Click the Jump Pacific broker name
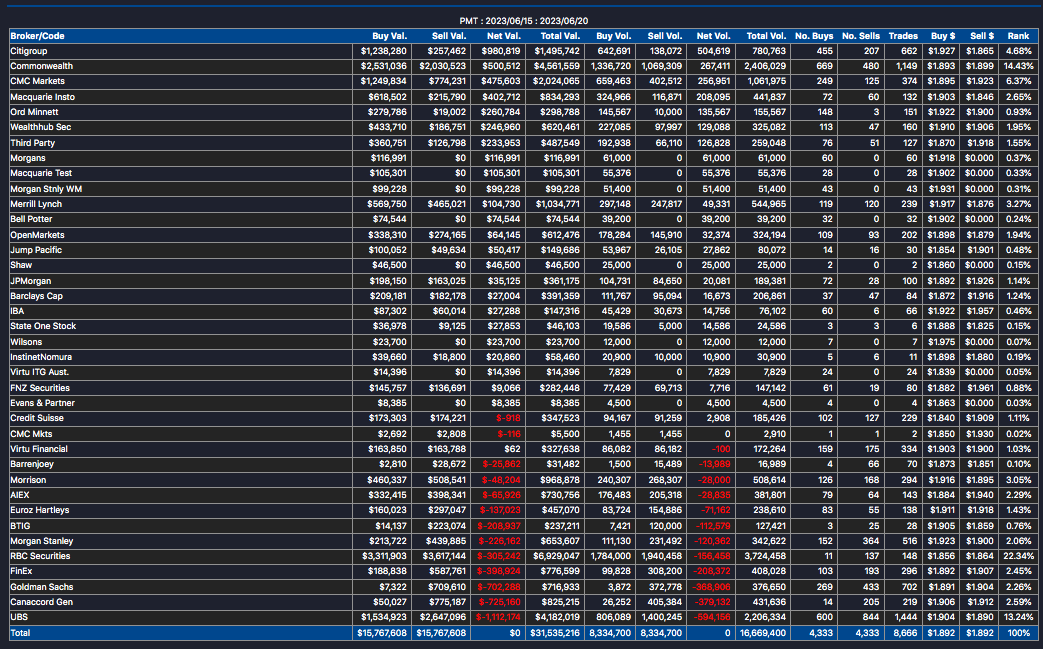The image size is (1043, 649). [x=36, y=250]
